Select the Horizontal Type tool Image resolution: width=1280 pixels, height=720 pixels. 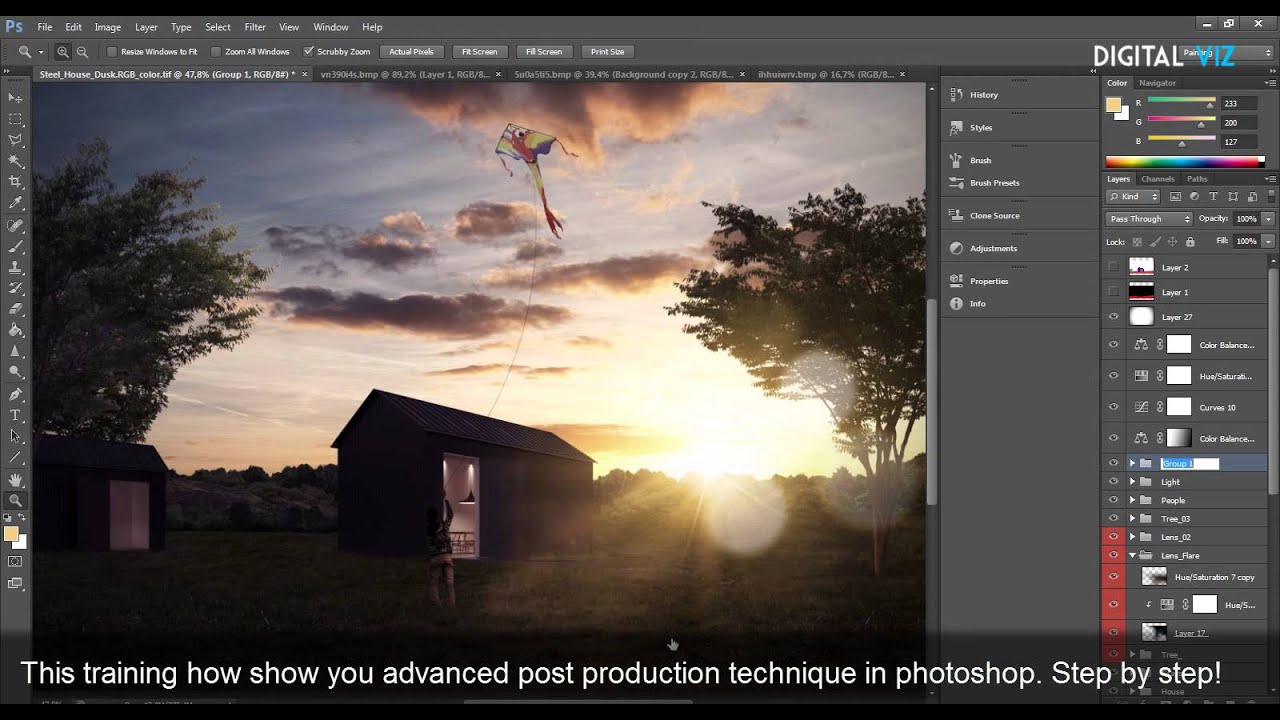[15, 414]
